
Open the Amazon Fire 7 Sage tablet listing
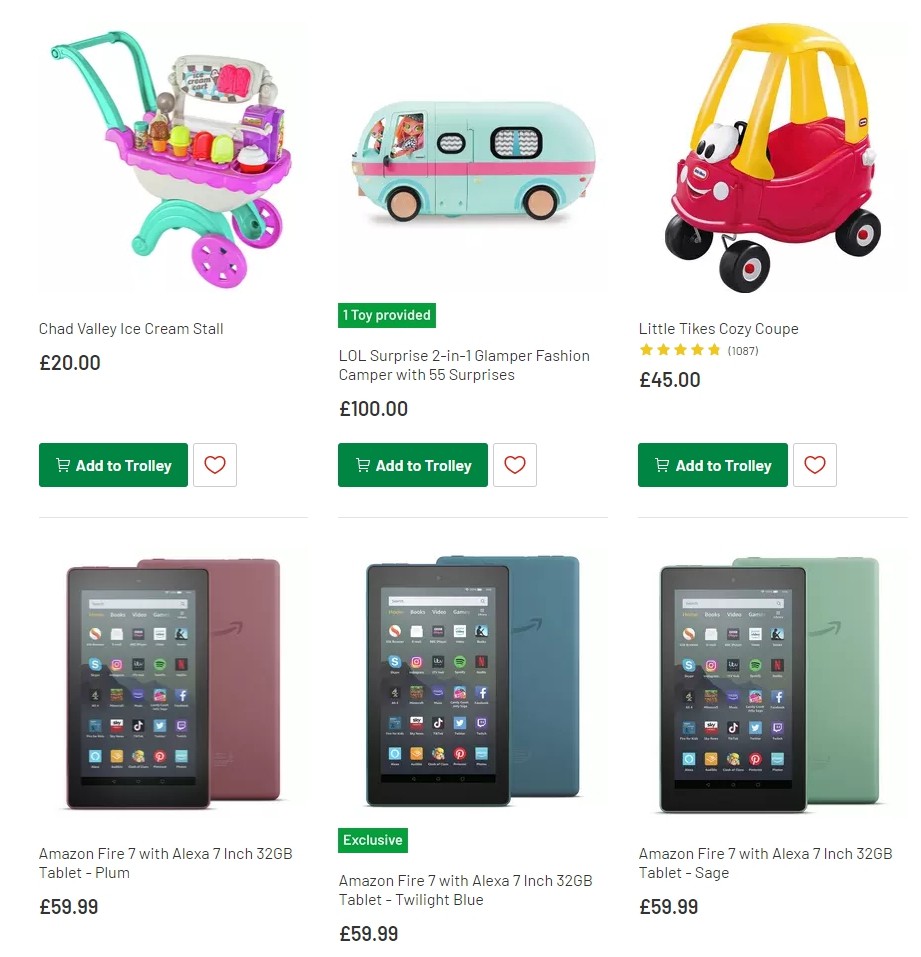point(765,863)
